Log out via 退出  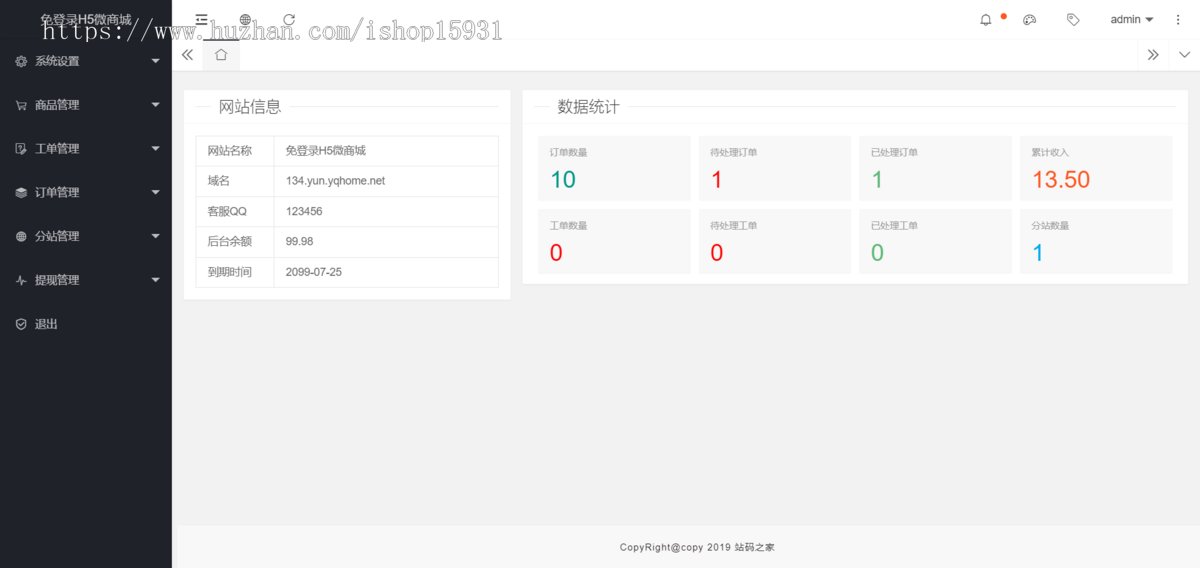[x=86, y=325]
